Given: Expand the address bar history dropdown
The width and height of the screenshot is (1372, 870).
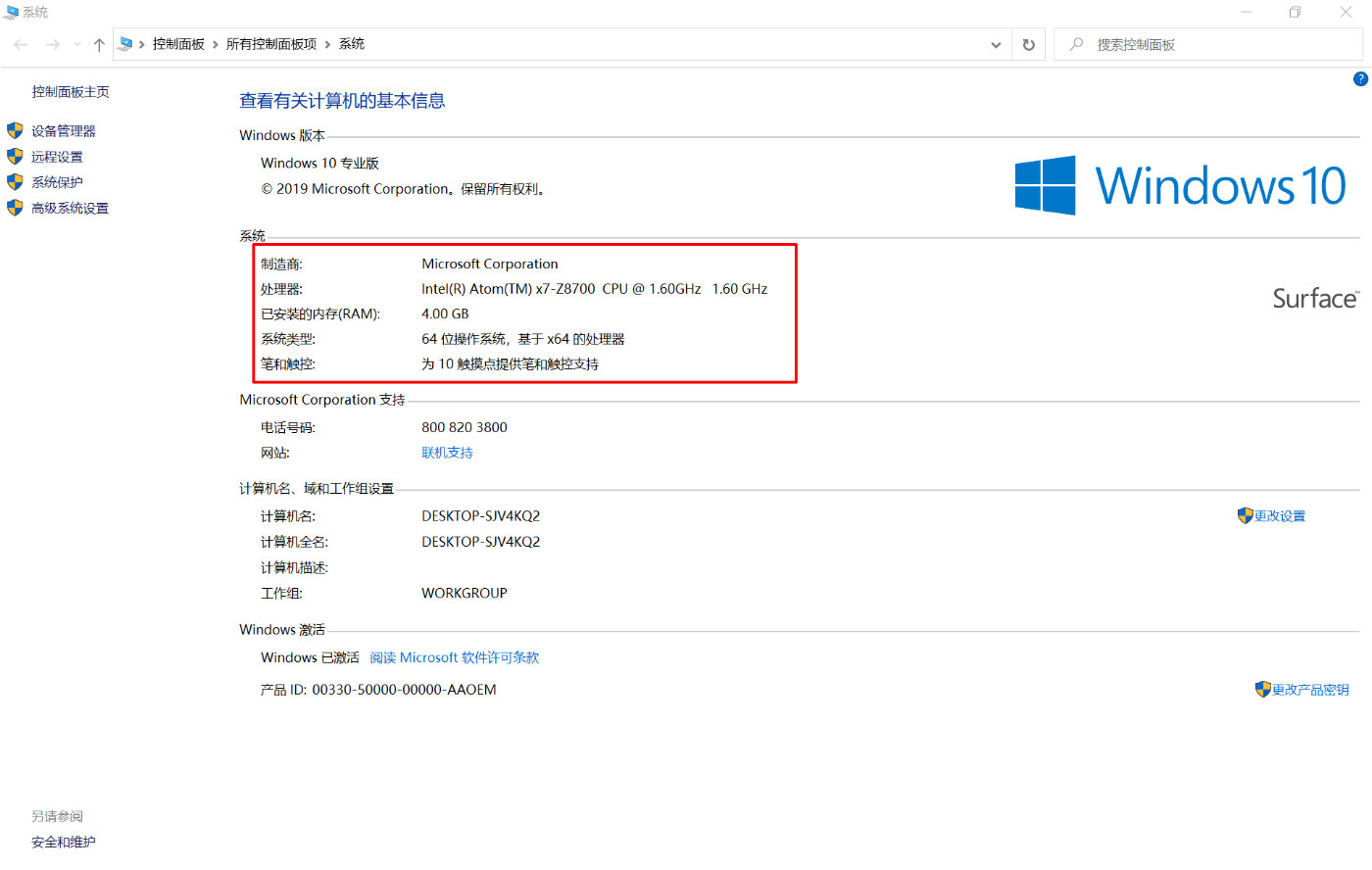Looking at the screenshot, I should pos(996,45).
